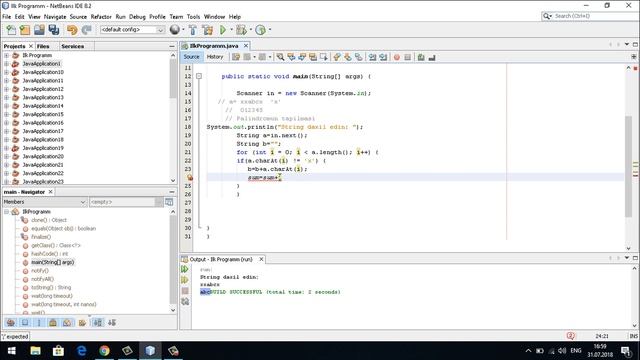Click the Find Previous Occurrence editor icon
640x360 pixels.
click(x=291, y=57)
